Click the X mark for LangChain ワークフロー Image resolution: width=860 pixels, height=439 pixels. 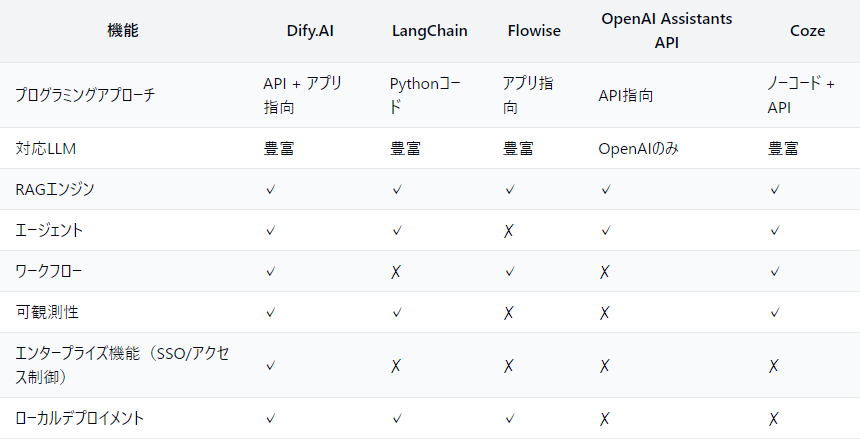[x=397, y=272]
